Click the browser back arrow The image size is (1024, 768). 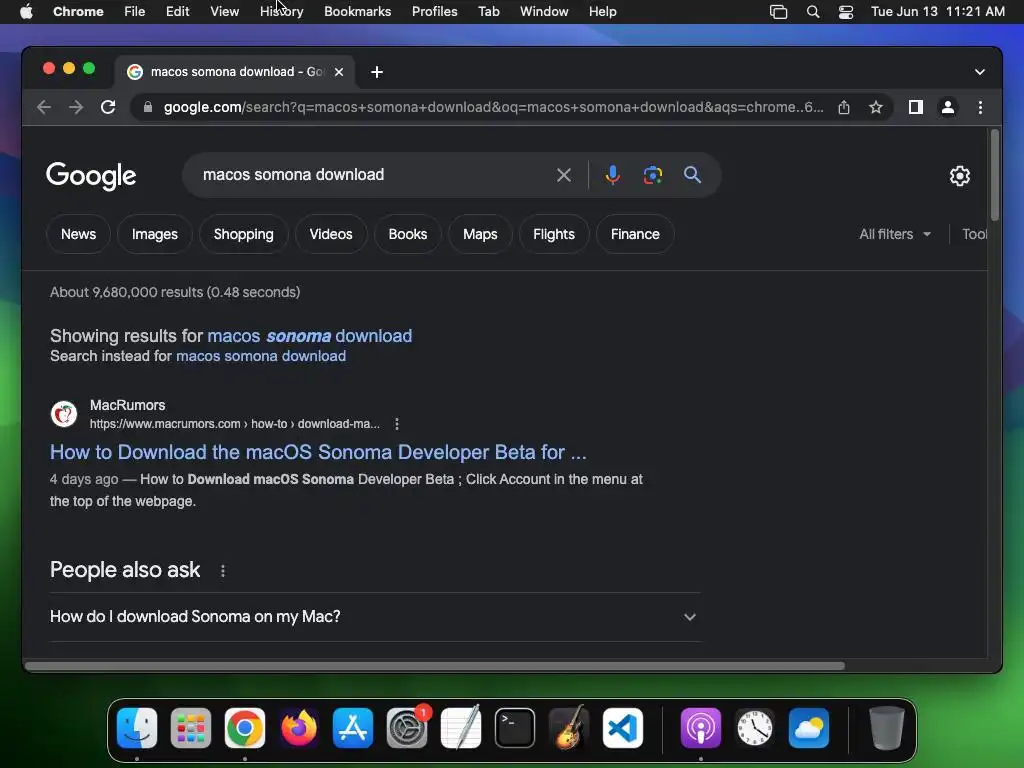click(44, 107)
